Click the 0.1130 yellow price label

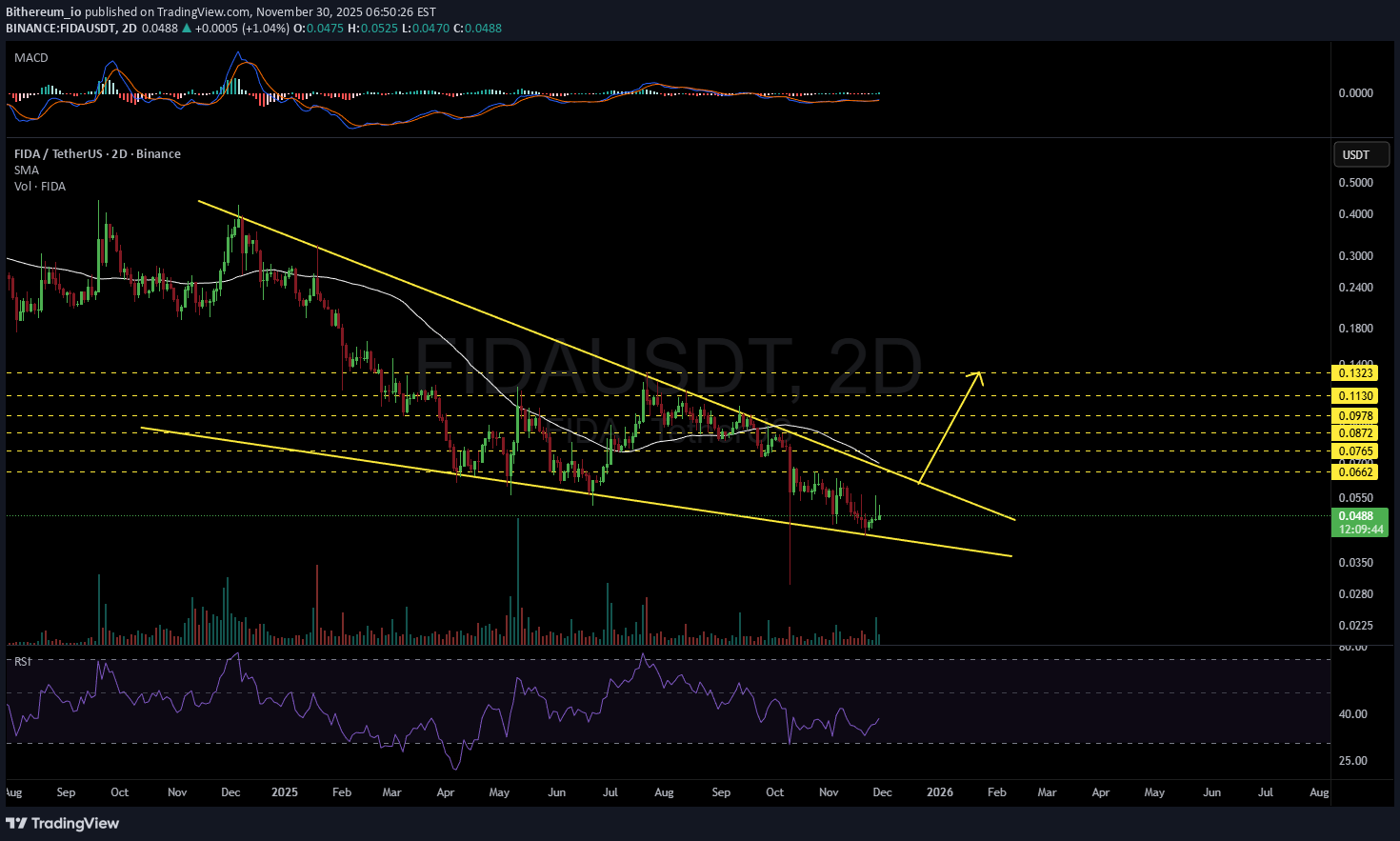click(x=1355, y=396)
